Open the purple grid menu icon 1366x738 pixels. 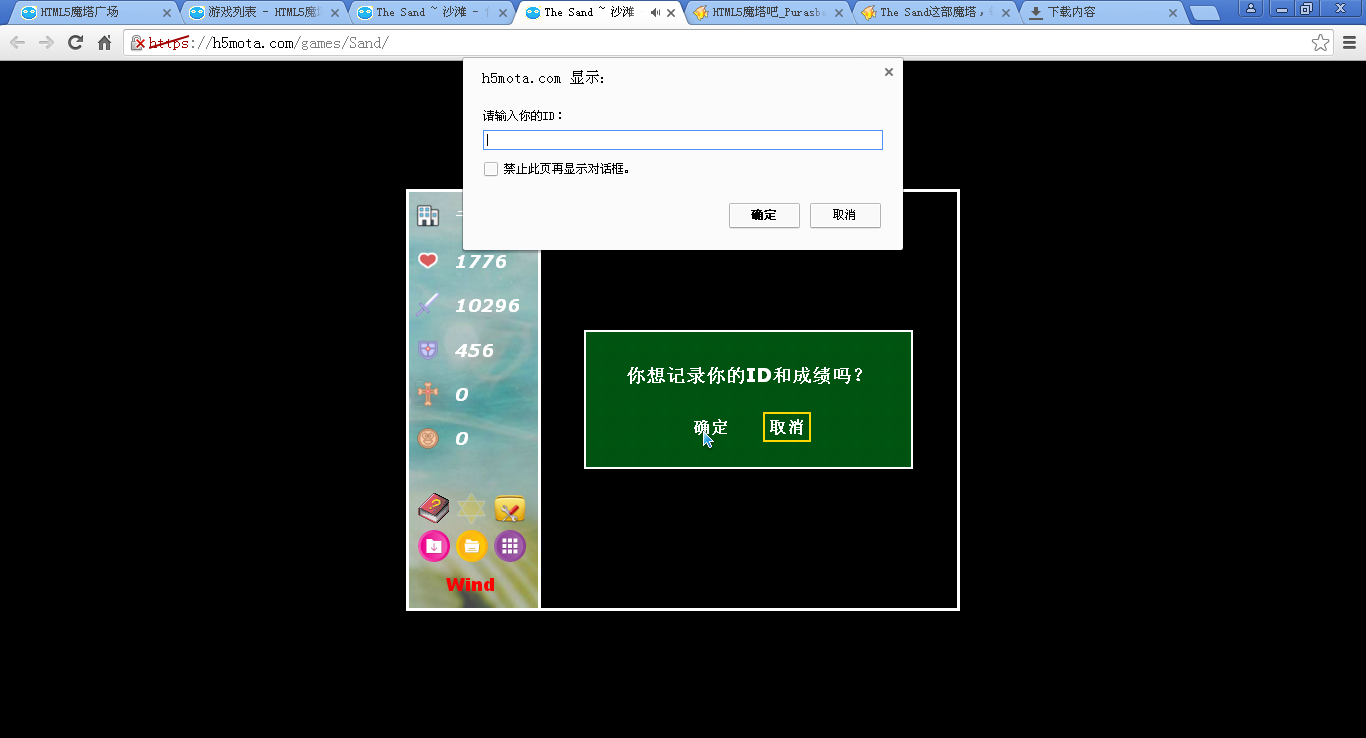(x=510, y=546)
